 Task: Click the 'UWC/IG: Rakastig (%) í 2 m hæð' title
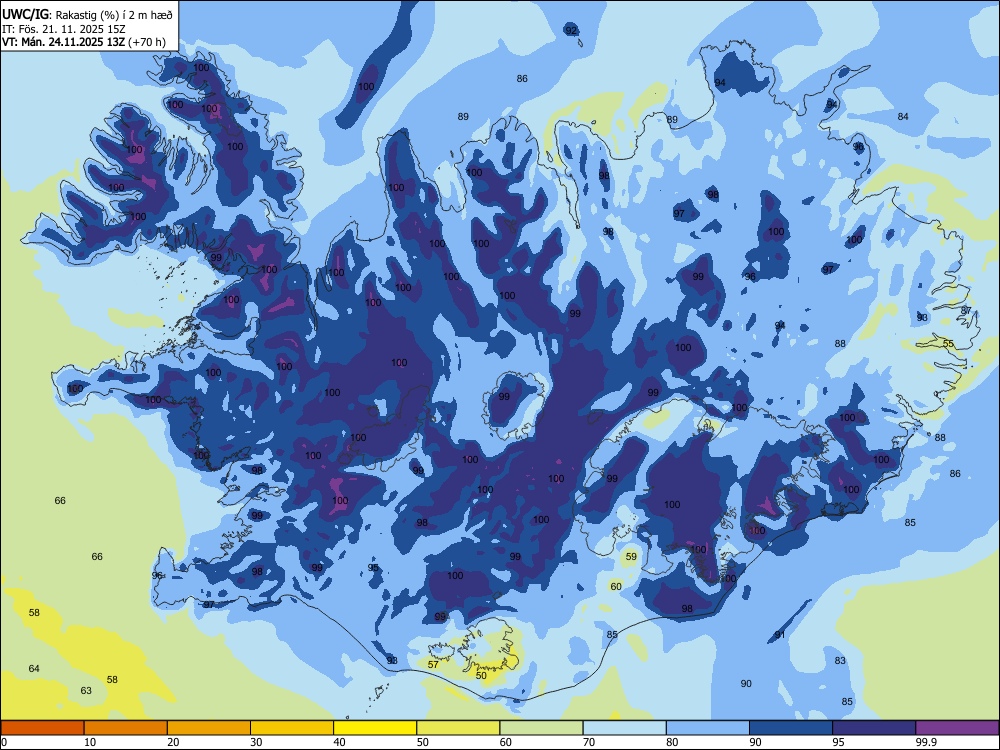(87, 14)
